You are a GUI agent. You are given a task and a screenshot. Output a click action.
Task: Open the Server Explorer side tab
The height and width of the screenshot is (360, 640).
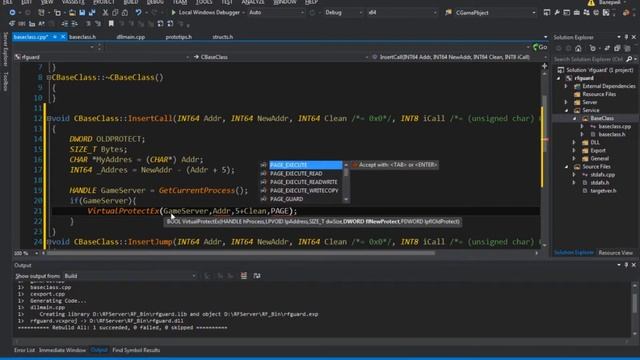(5, 49)
